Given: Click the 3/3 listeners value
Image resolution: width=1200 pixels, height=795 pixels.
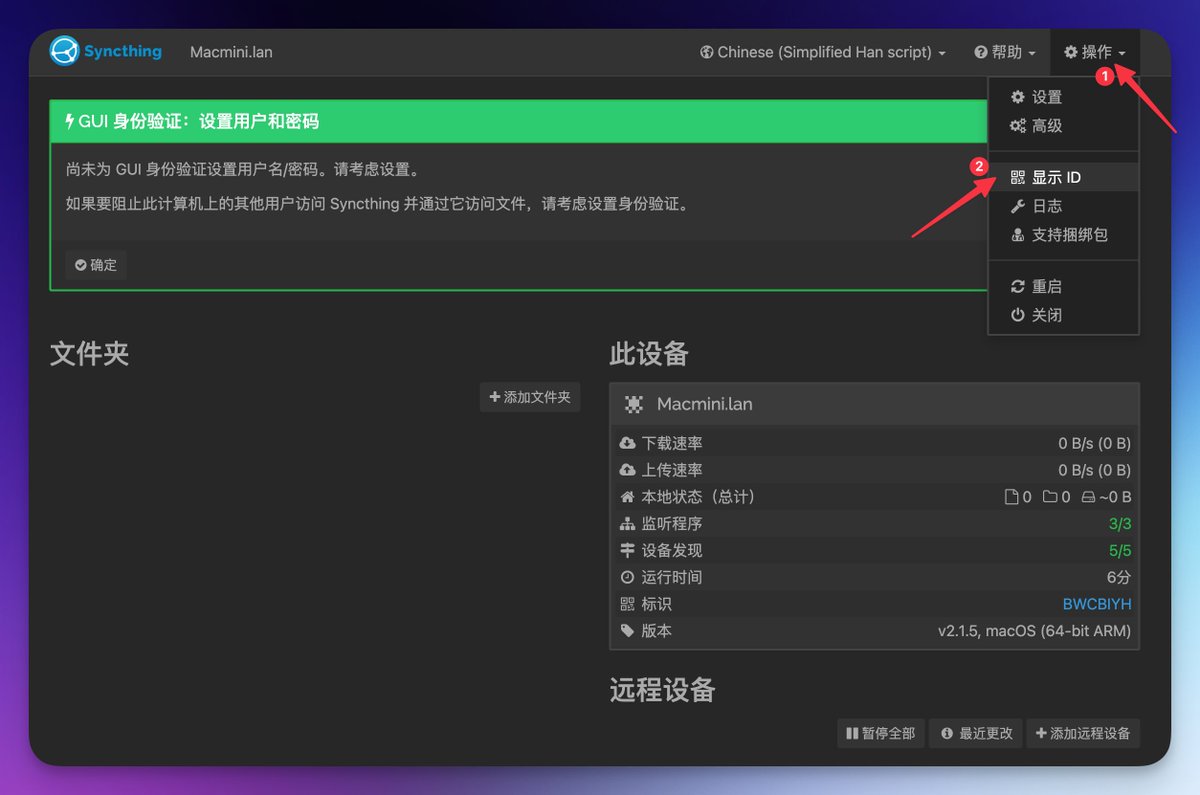Looking at the screenshot, I should pos(1120,524).
